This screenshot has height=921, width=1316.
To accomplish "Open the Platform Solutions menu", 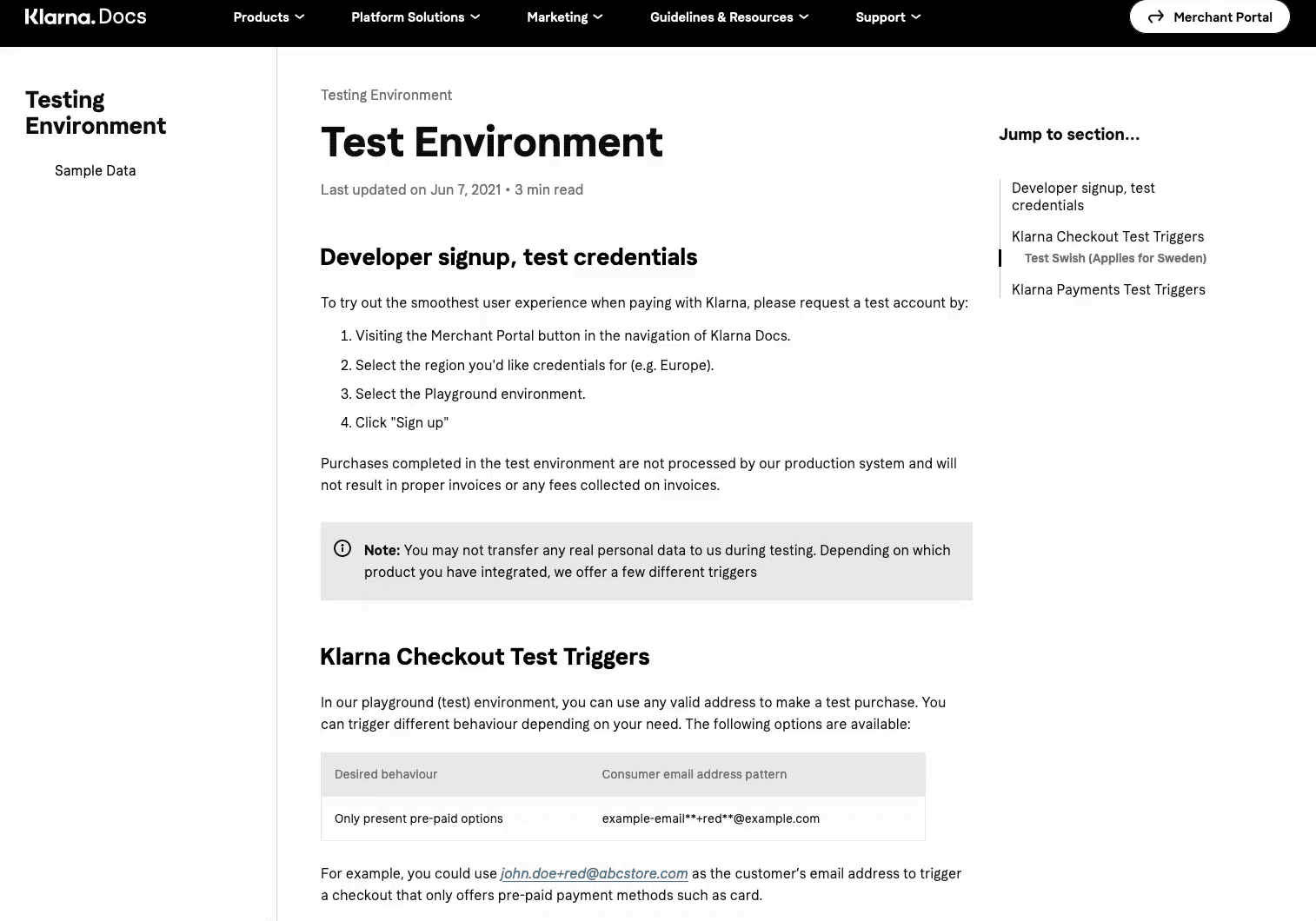I will coord(415,17).
